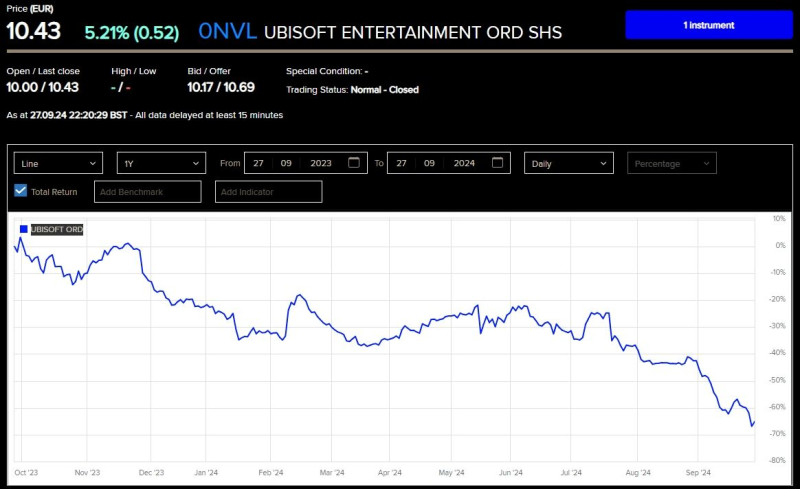This screenshot has width=800, height=489.
Task: Click the To date year 2024
Action: coord(464,163)
